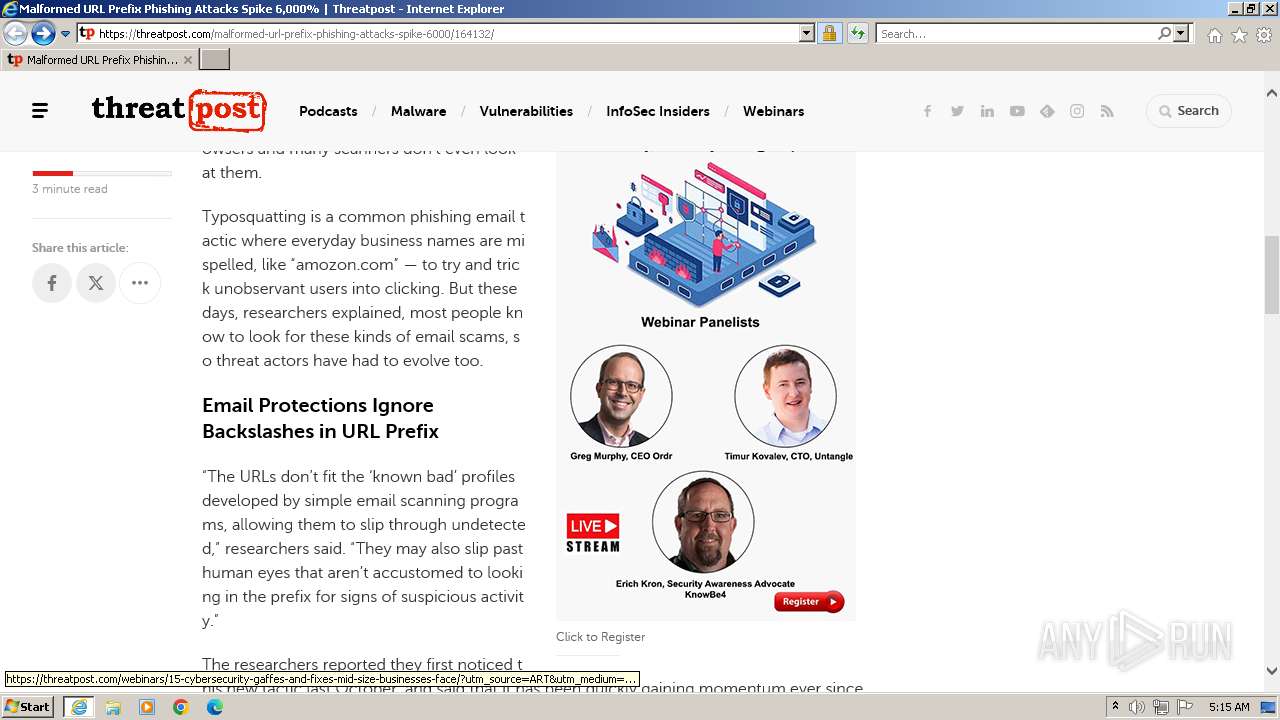Open the Webinars section
This screenshot has width=1280, height=720.
point(773,111)
